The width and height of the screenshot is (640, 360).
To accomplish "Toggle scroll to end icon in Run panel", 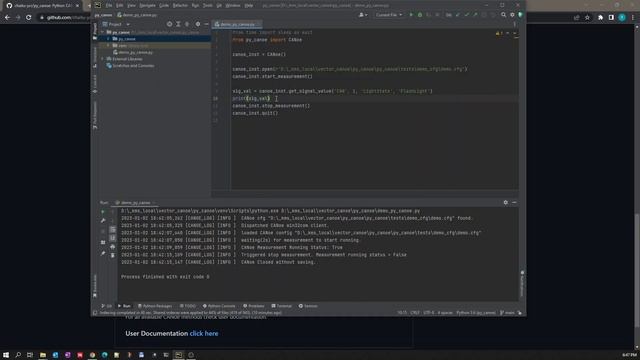I will pos(113,238).
